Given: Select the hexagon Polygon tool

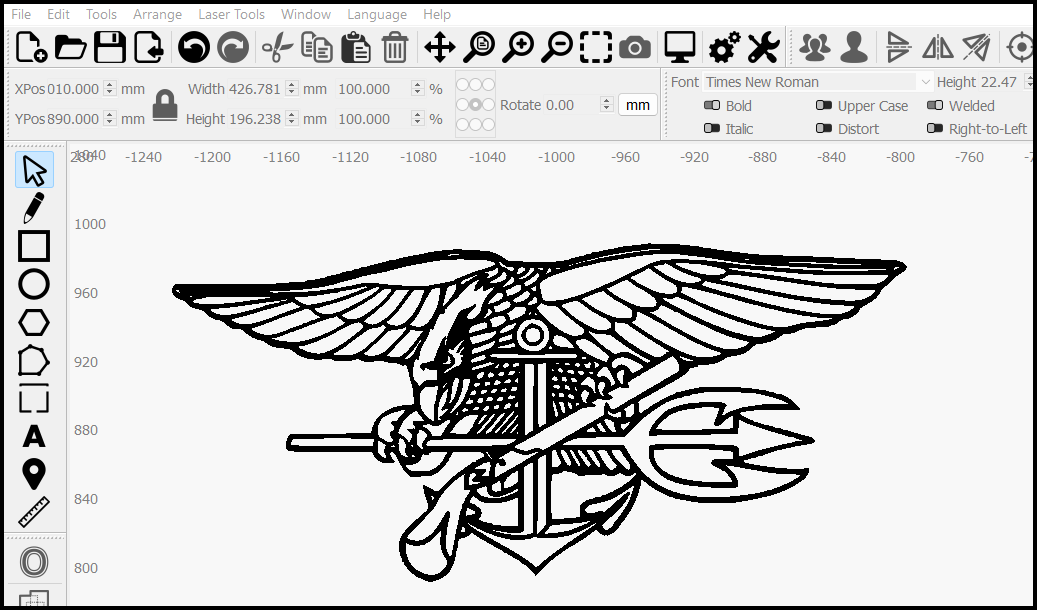Looking at the screenshot, I should pos(34,323).
